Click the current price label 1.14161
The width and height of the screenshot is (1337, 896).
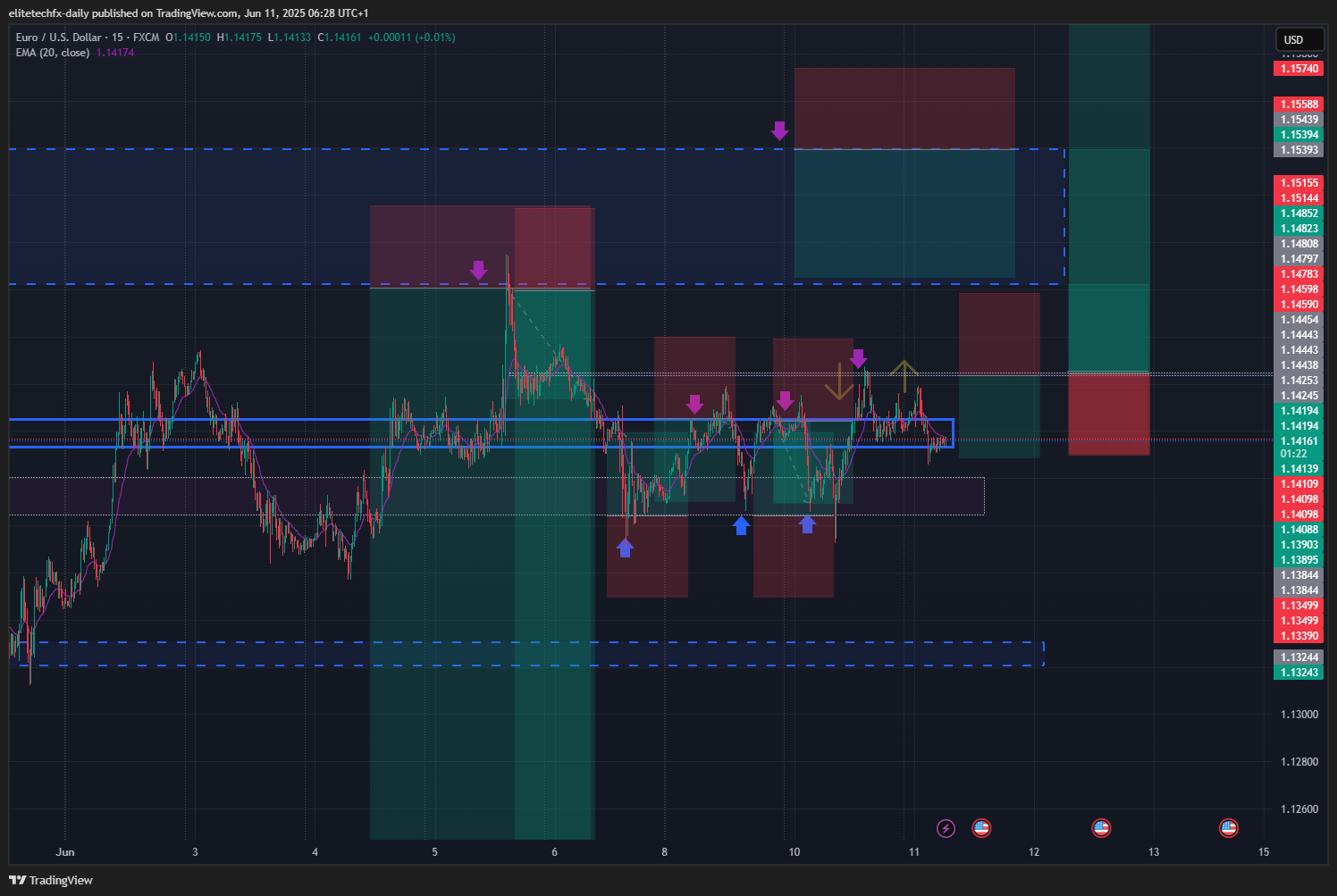pos(1299,441)
